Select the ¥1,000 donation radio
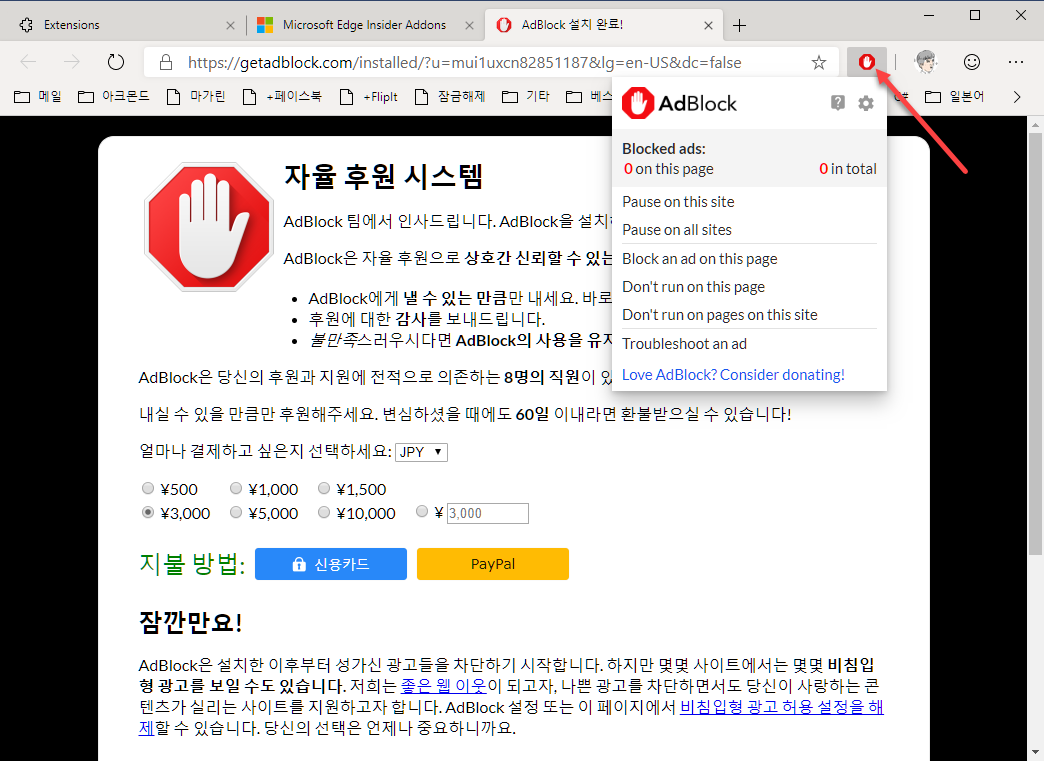Viewport: 1044px width, 761px height. (236, 489)
